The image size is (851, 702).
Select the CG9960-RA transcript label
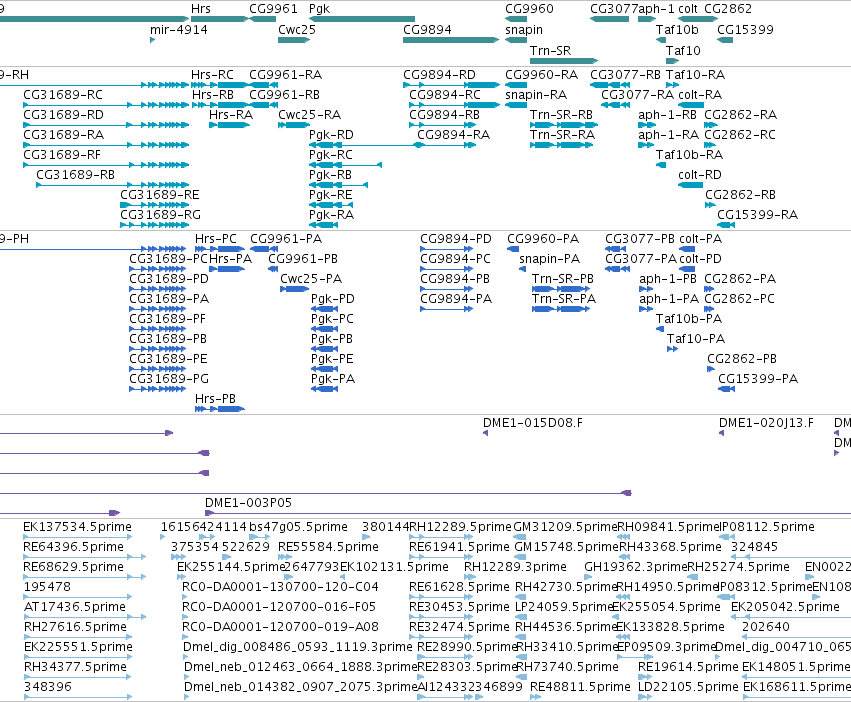tap(542, 74)
